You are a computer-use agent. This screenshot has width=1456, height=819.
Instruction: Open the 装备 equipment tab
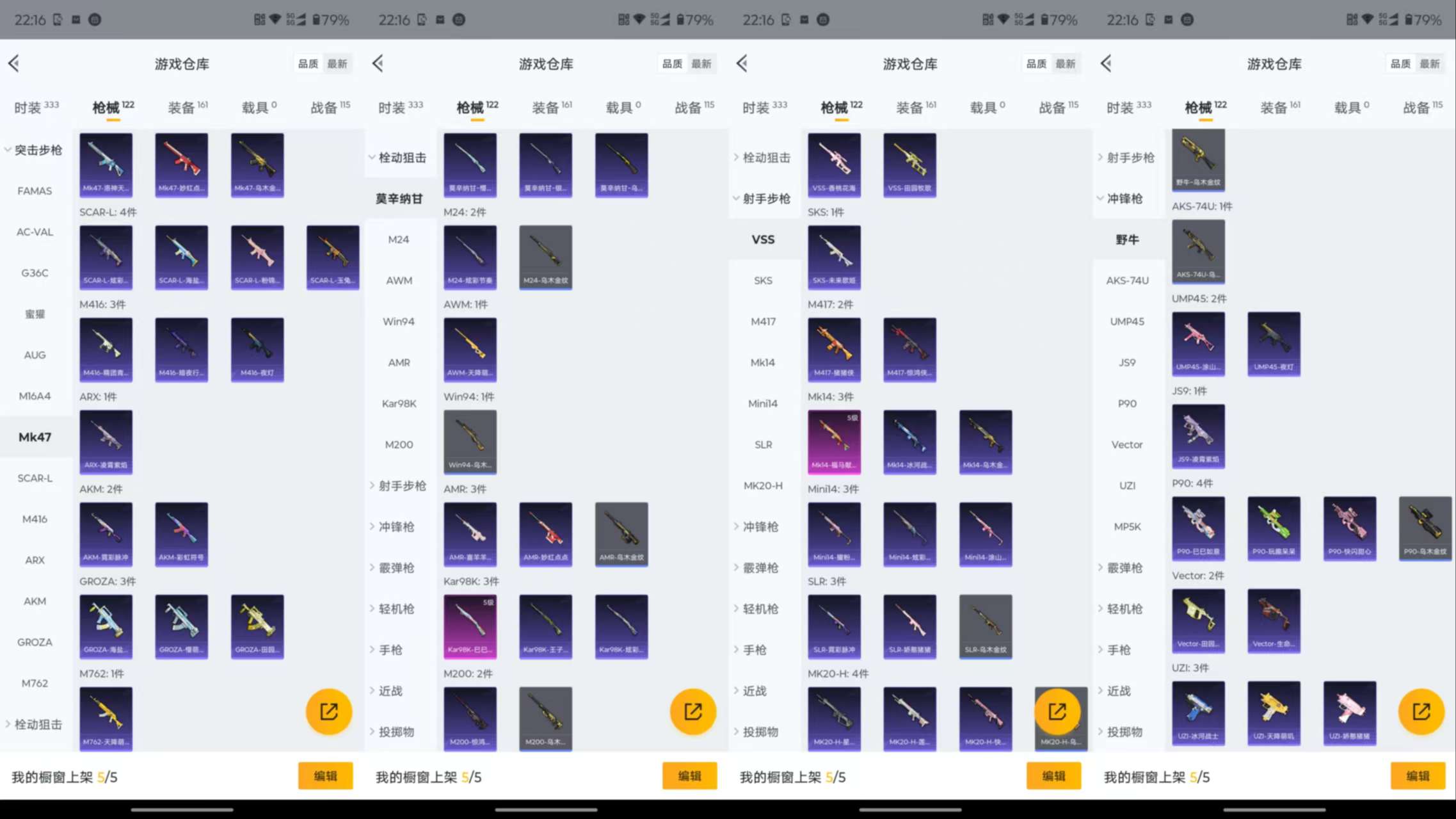[182, 107]
